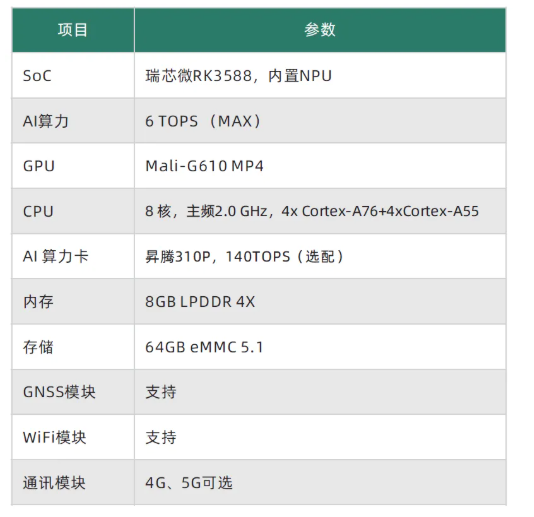Click the 8GB LPDDR 4X value
Image resolution: width=534 pixels, height=517 pixels.
click(x=200, y=302)
